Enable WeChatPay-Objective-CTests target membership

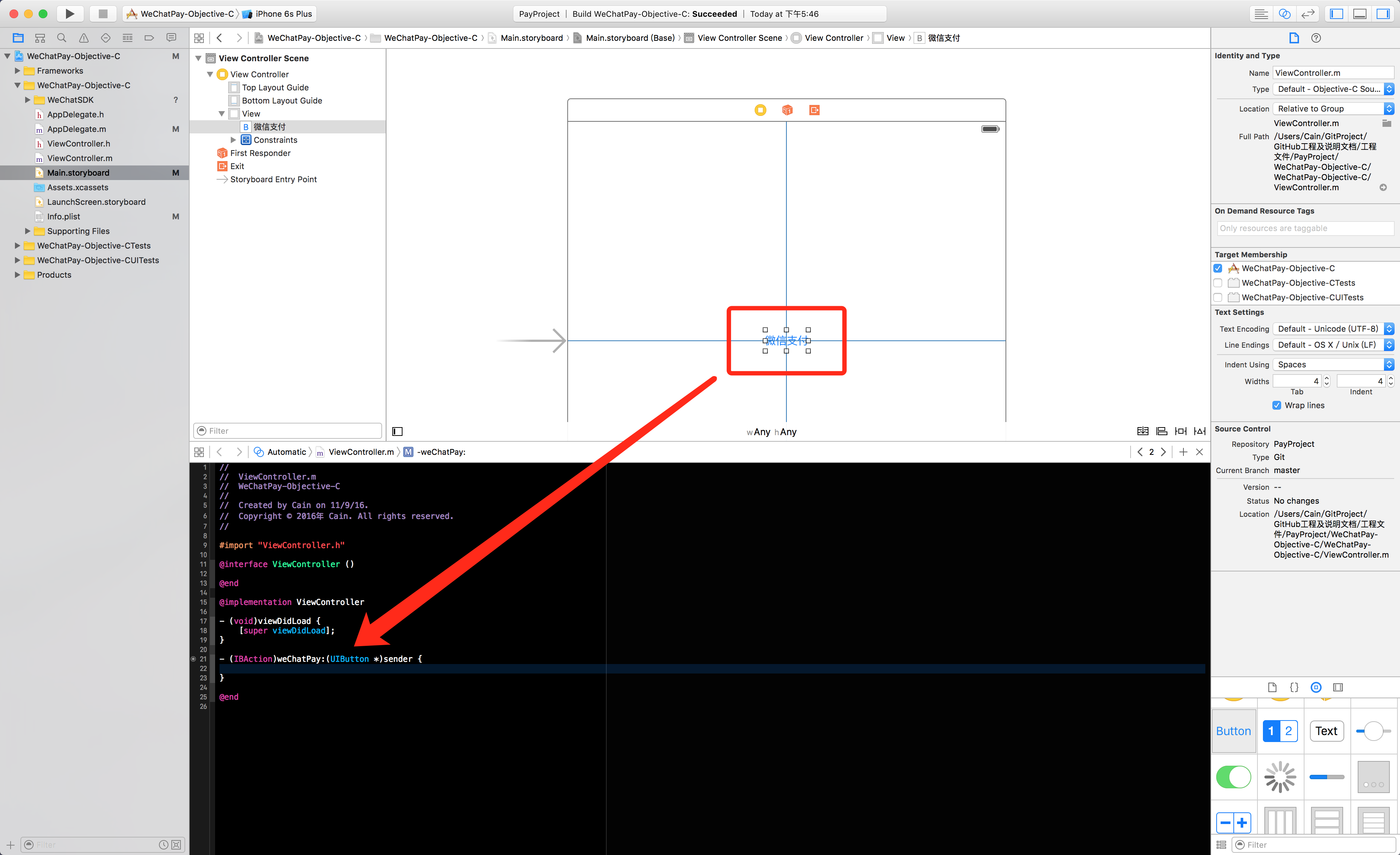coord(1218,283)
